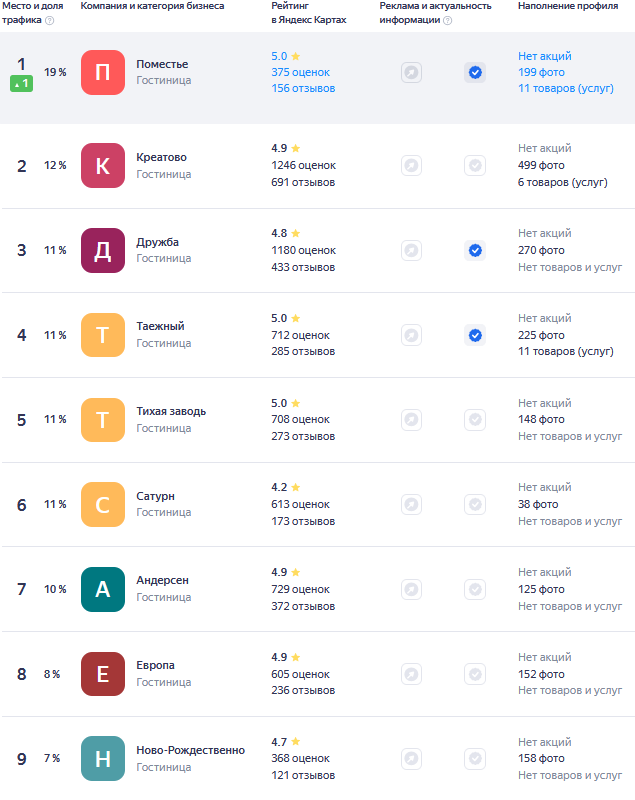
Task: Open the blue Нет акций link for Поместье
Action: tap(545, 56)
